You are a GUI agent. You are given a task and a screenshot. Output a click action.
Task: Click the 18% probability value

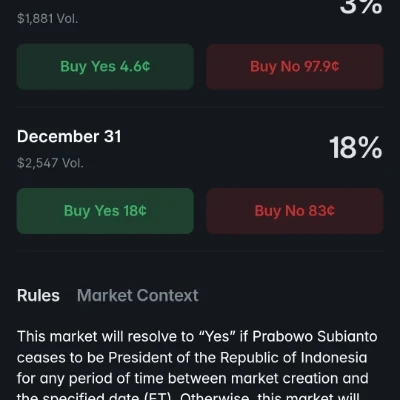tap(356, 148)
